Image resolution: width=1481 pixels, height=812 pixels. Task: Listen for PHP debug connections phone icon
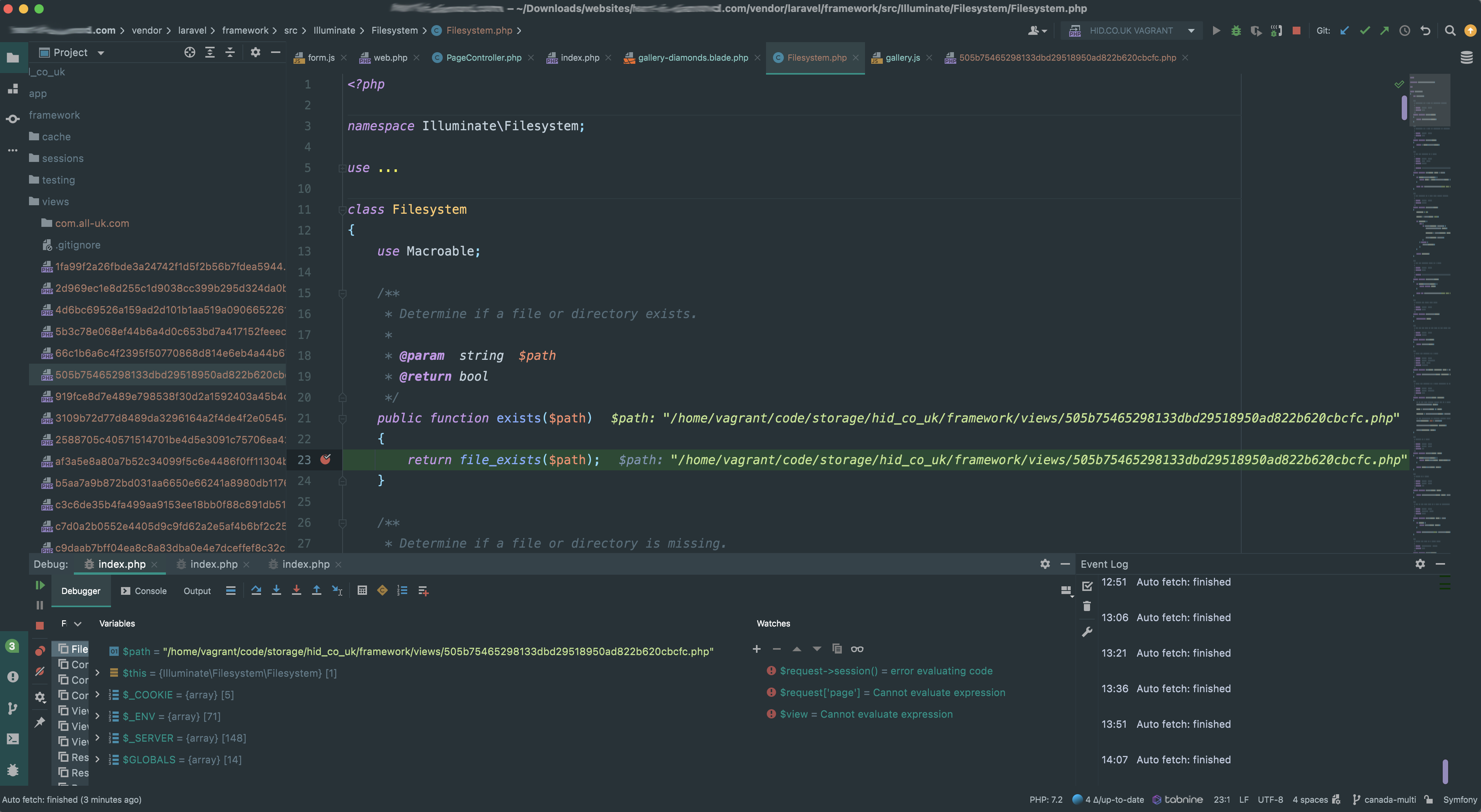point(1276,31)
